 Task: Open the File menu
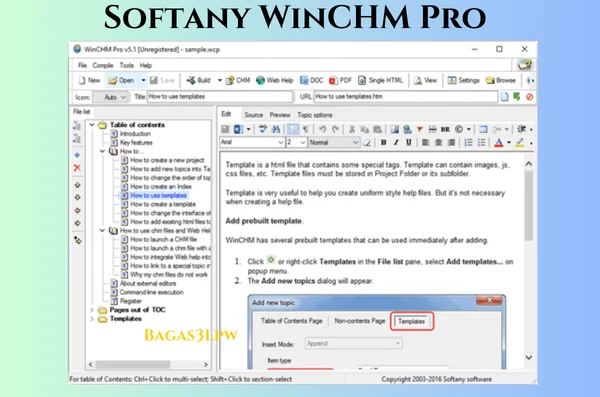coord(82,65)
